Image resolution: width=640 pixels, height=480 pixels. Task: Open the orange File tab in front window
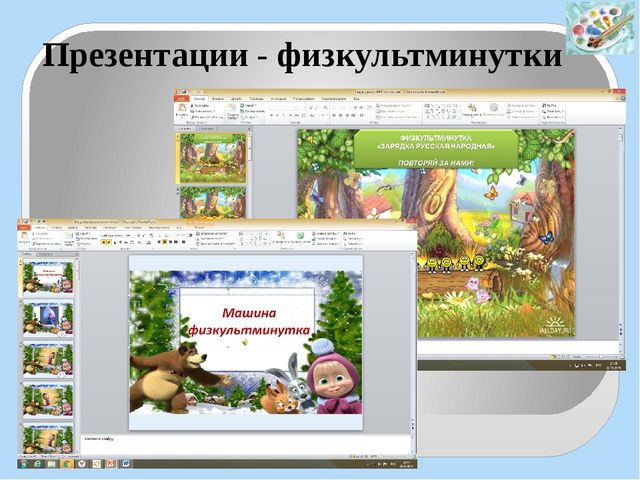24,227
